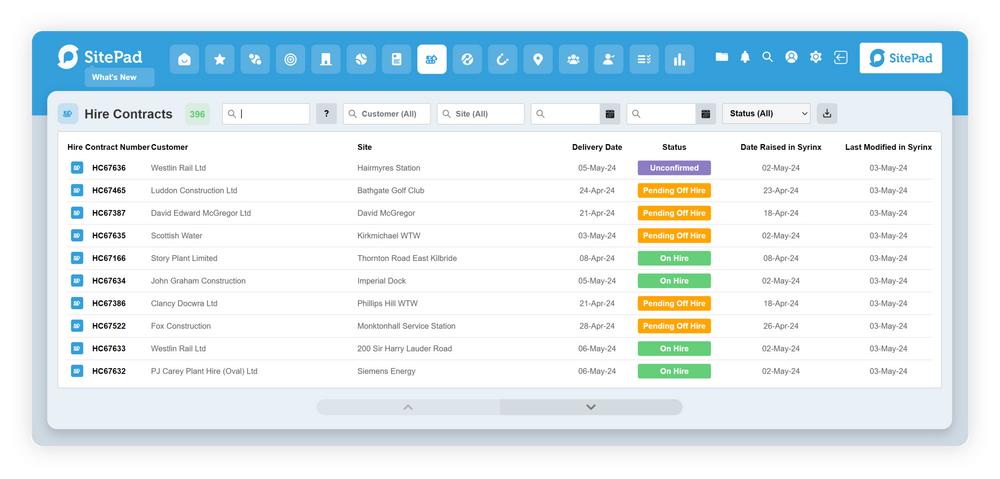Screen dimensions: 1000x479
Task: Open the map location pin icon
Action: click(538, 60)
